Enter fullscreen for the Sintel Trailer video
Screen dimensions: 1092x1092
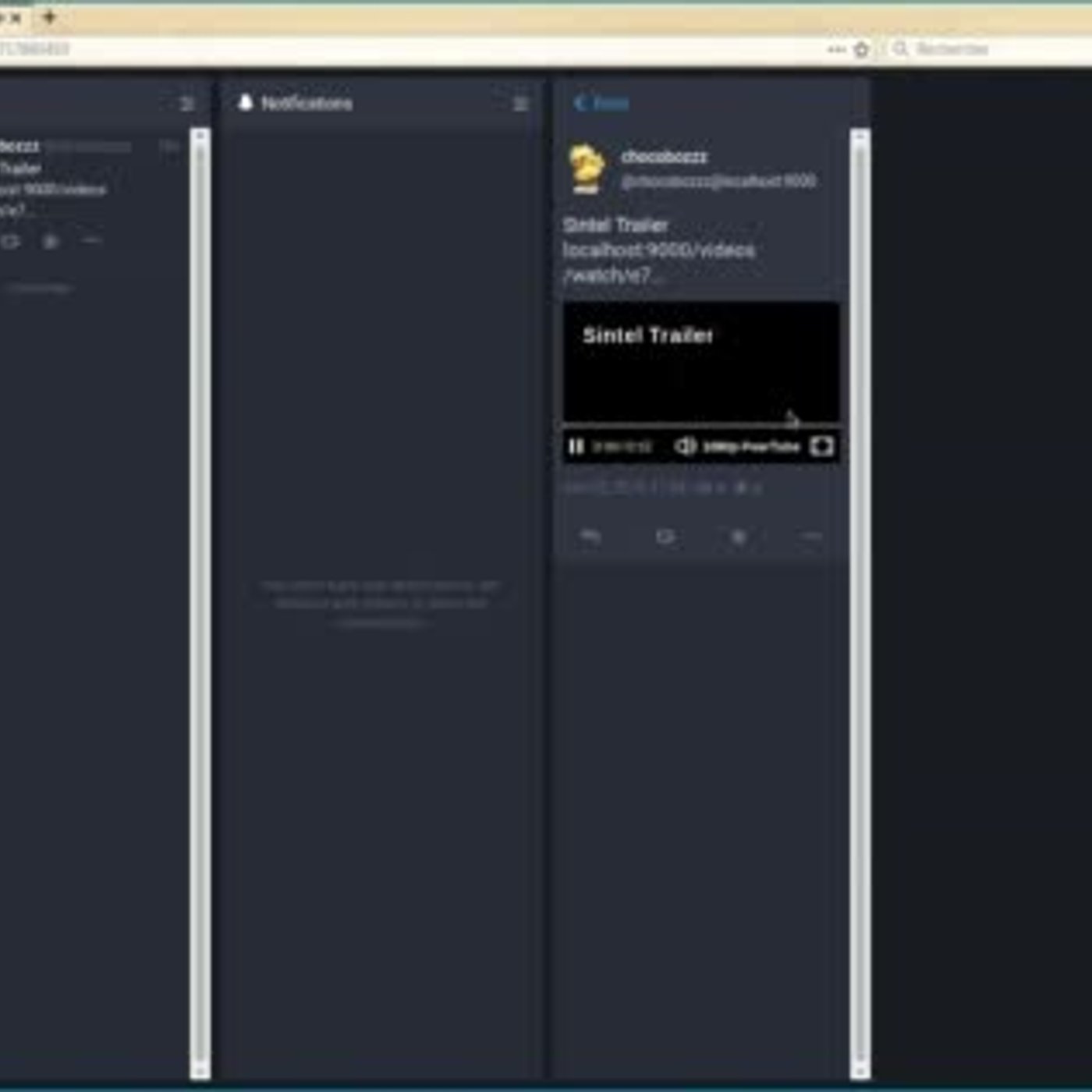pyautogui.click(x=822, y=446)
